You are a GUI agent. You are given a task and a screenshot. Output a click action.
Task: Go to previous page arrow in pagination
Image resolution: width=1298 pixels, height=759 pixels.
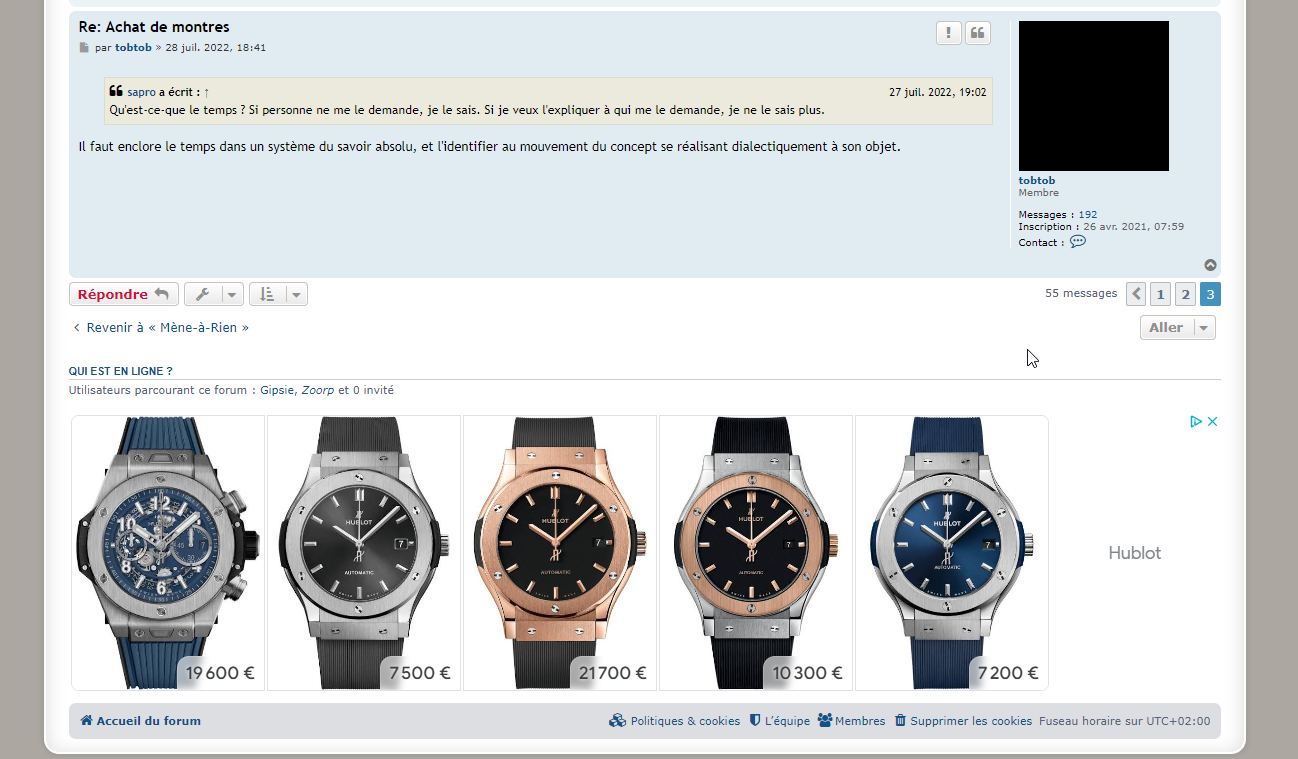(1136, 294)
